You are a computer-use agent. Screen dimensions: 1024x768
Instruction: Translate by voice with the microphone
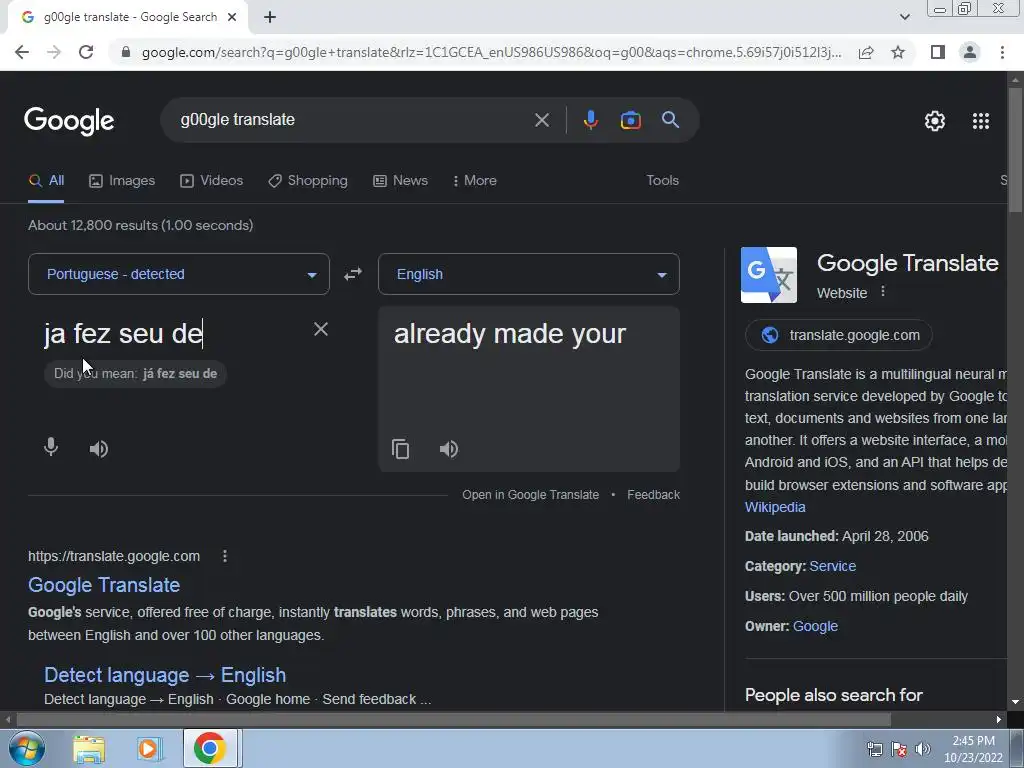(51, 448)
